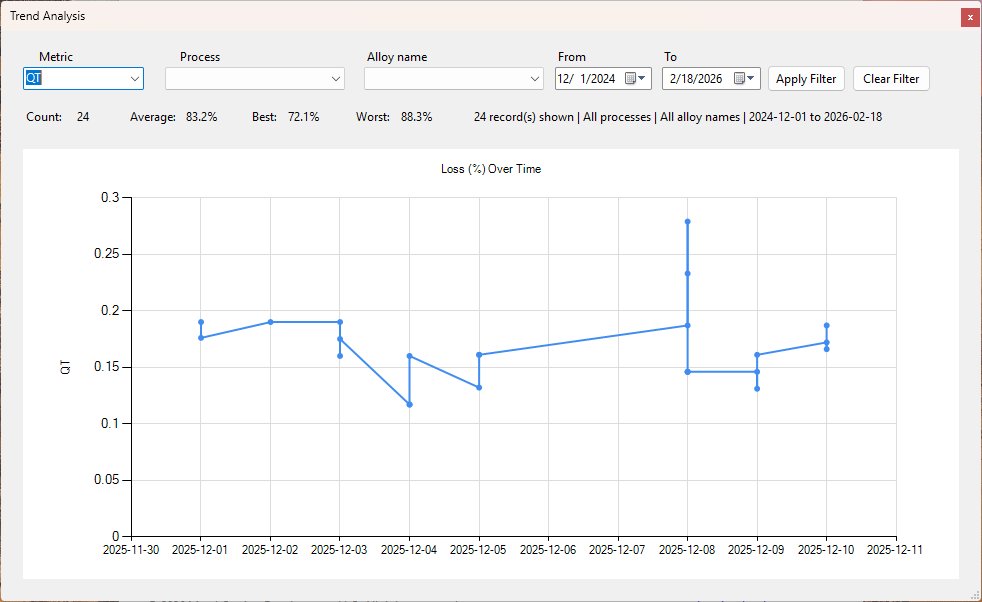Expand the Process dropdown list
Image resolution: width=982 pixels, height=602 pixels.
pos(255,79)
